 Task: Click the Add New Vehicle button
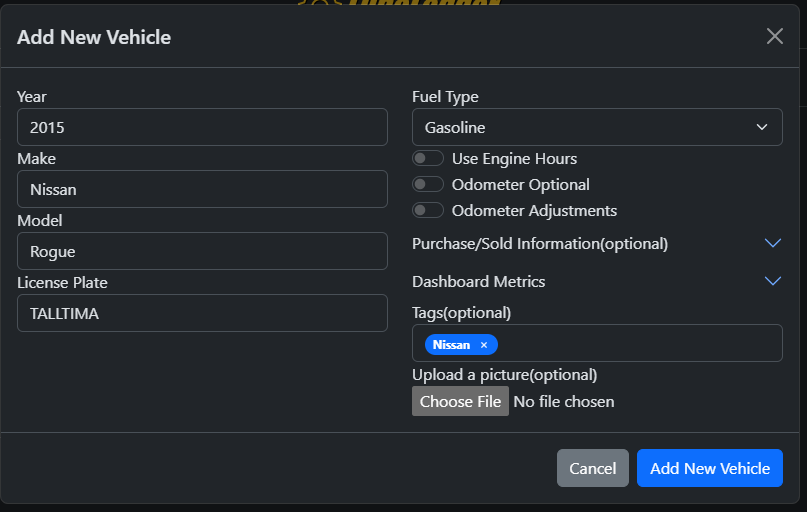point(709,468)
